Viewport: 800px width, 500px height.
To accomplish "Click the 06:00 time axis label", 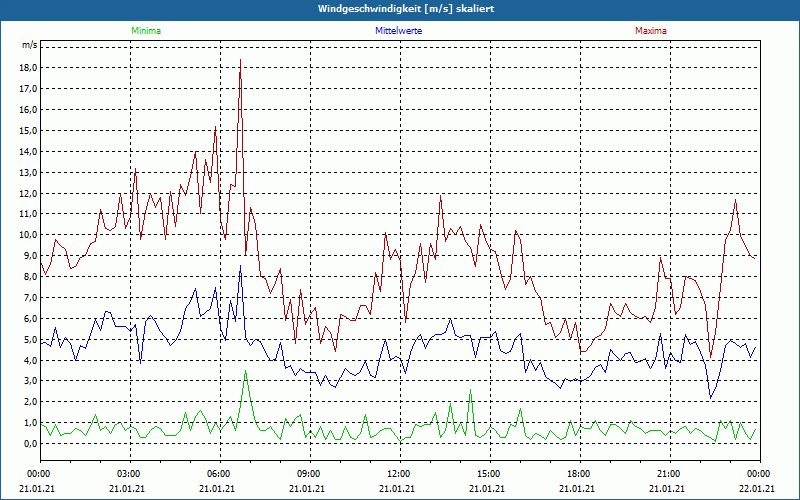I will (220, 474).
